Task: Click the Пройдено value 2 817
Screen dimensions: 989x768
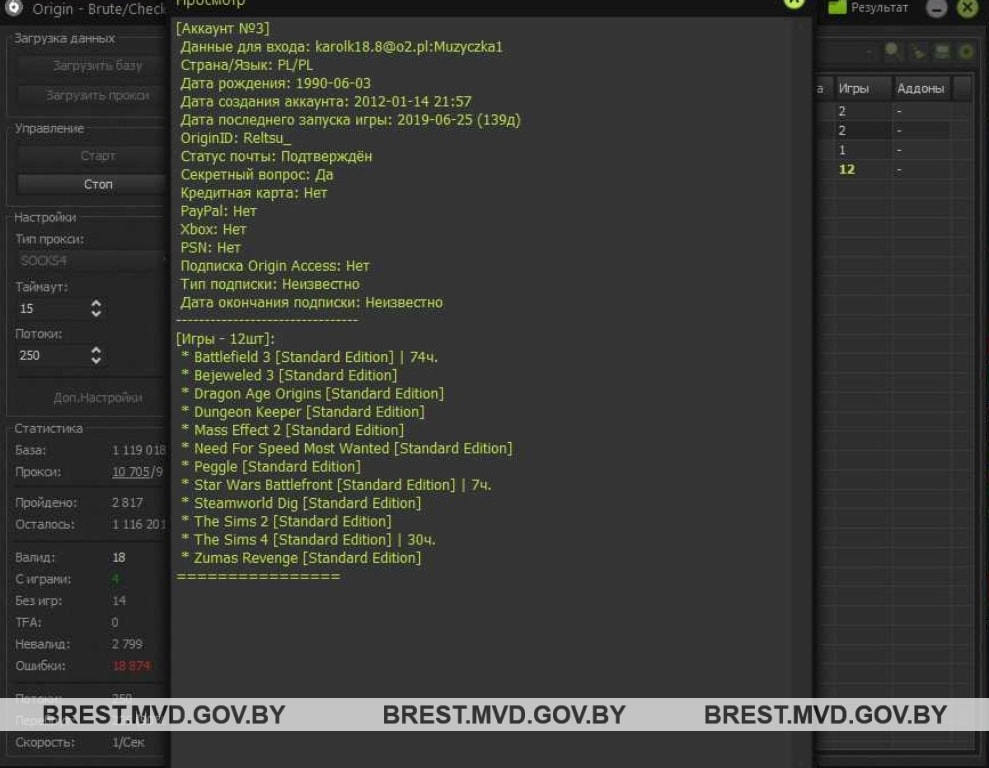Action: coord(127,503)
